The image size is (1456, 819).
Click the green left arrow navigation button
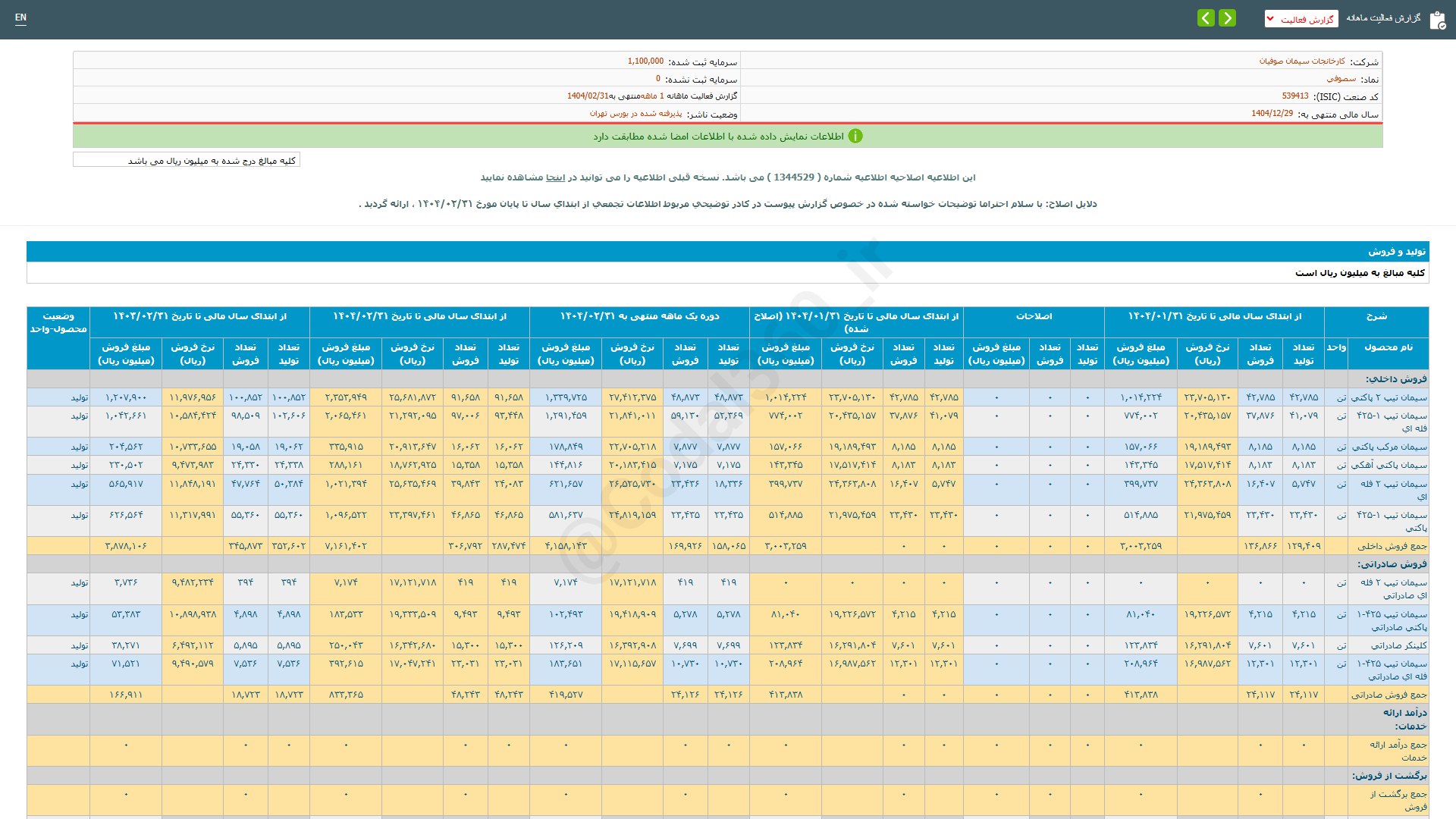(x=1206, y=18)
